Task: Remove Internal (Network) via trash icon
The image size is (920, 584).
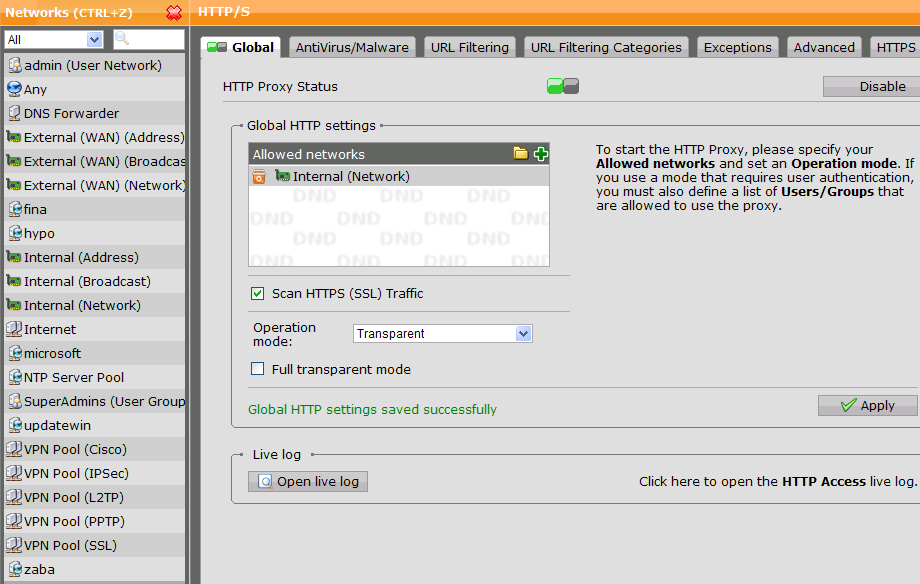Action: (259, 177)
